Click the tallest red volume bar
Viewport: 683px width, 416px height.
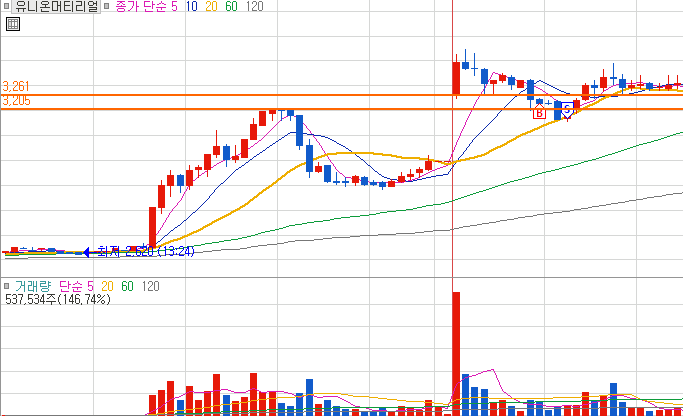point(456,354)
